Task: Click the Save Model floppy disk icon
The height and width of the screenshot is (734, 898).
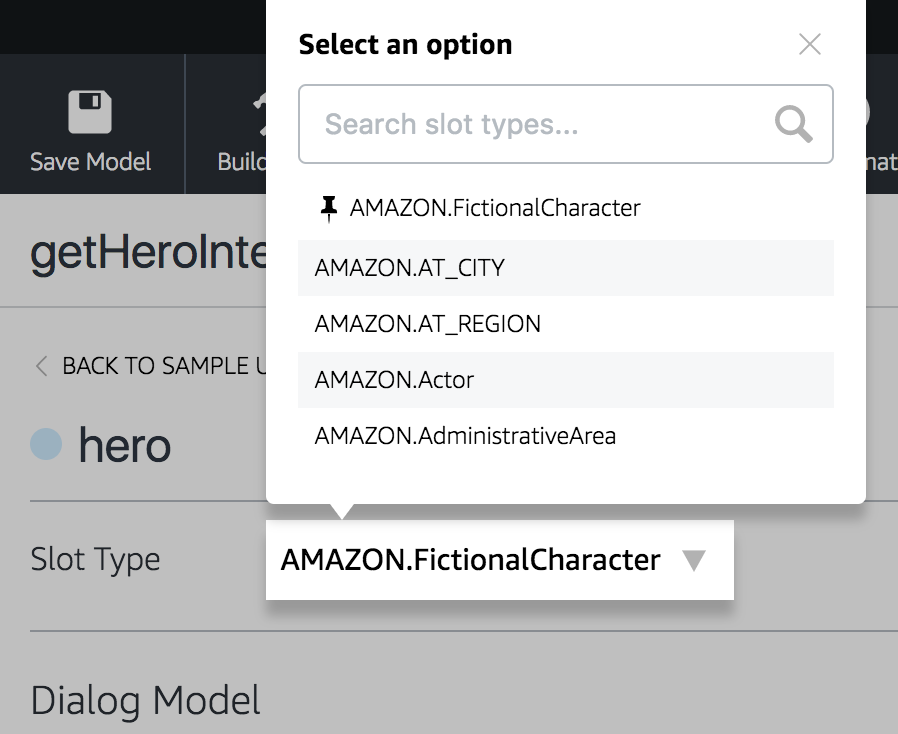Action: (x=90, y=111)
